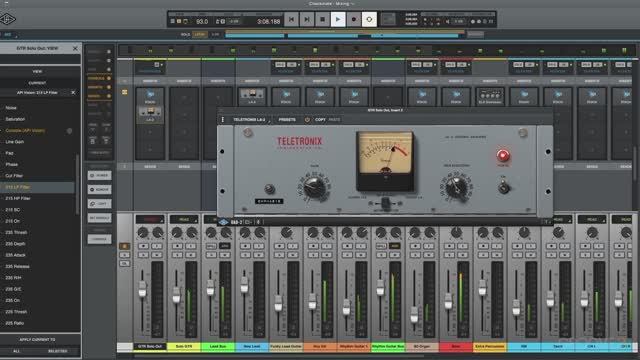The image size is (640, 360).
Task: Click the COPY button in the sidebar
Action: point(99,204)
